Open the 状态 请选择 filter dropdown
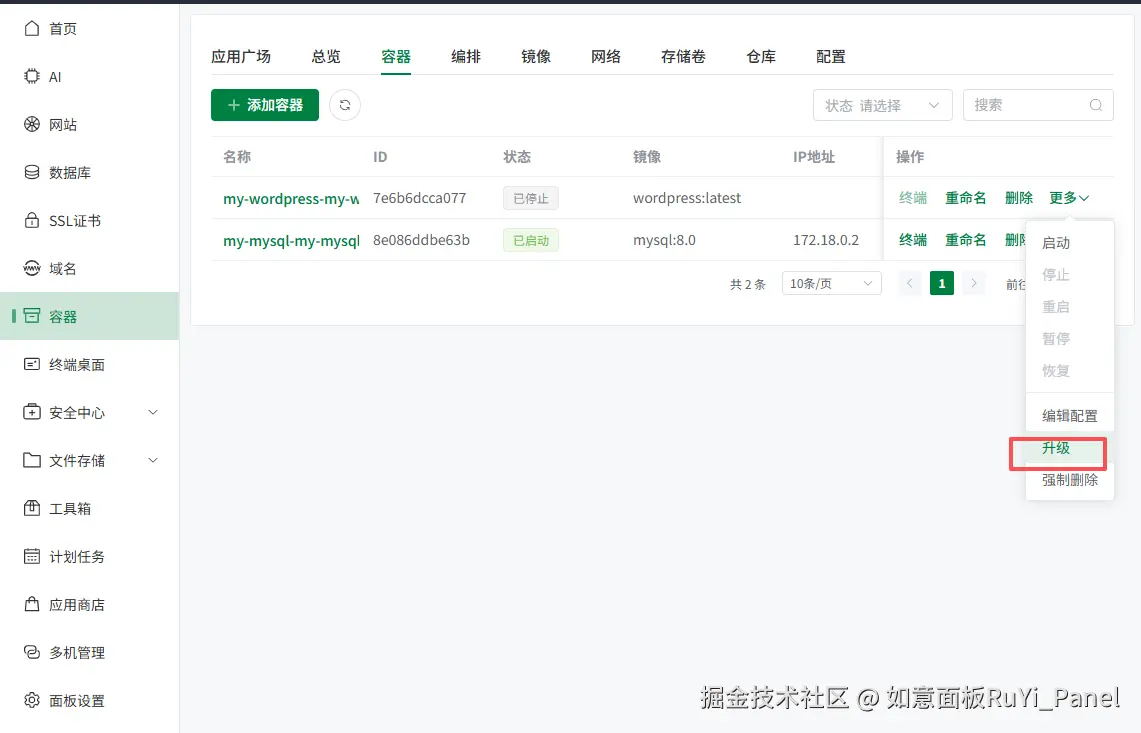Viewport: 1141px width, 733px height. point(883,106)
